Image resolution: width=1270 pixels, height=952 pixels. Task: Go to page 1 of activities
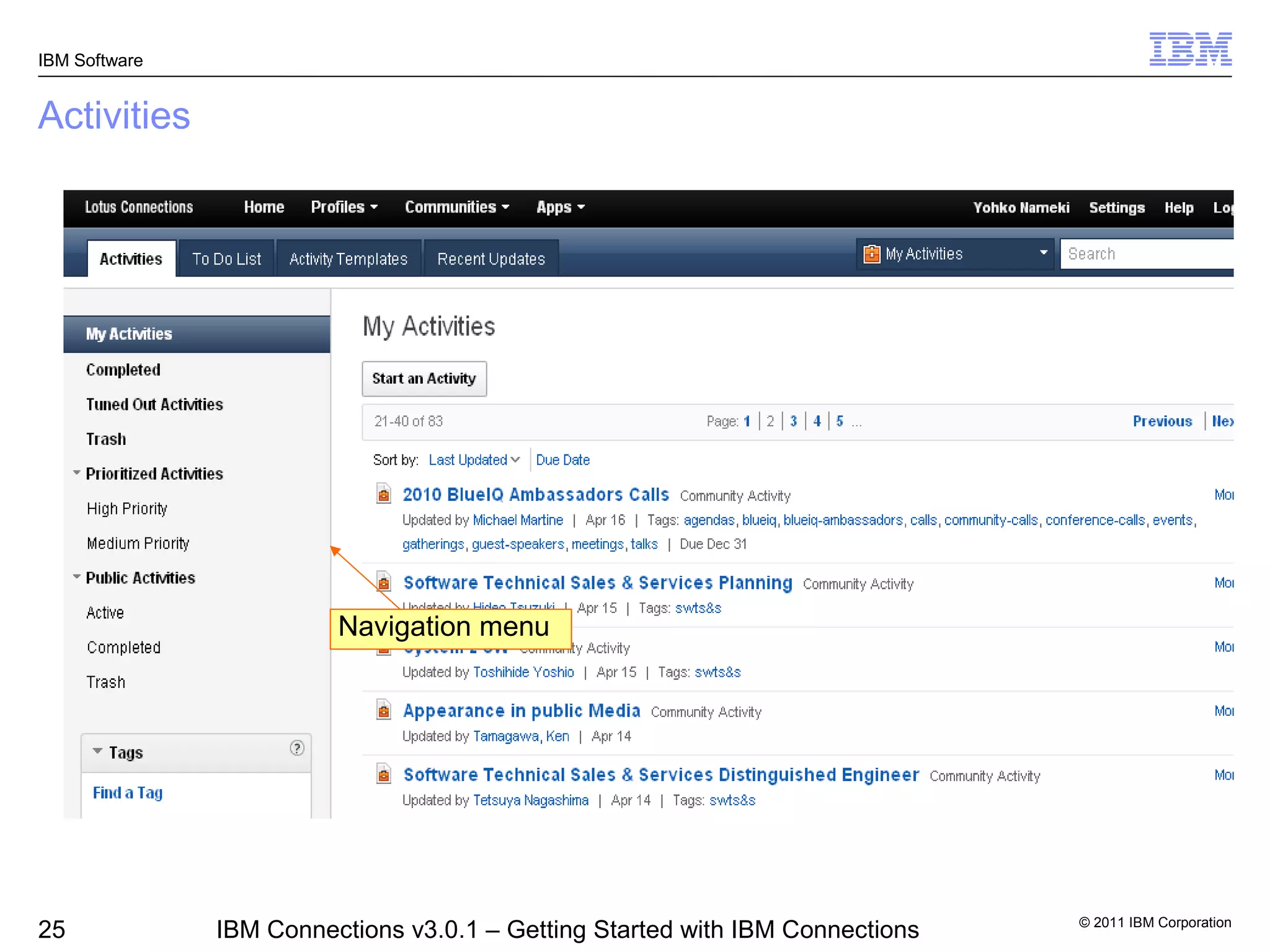pos(747,421)
